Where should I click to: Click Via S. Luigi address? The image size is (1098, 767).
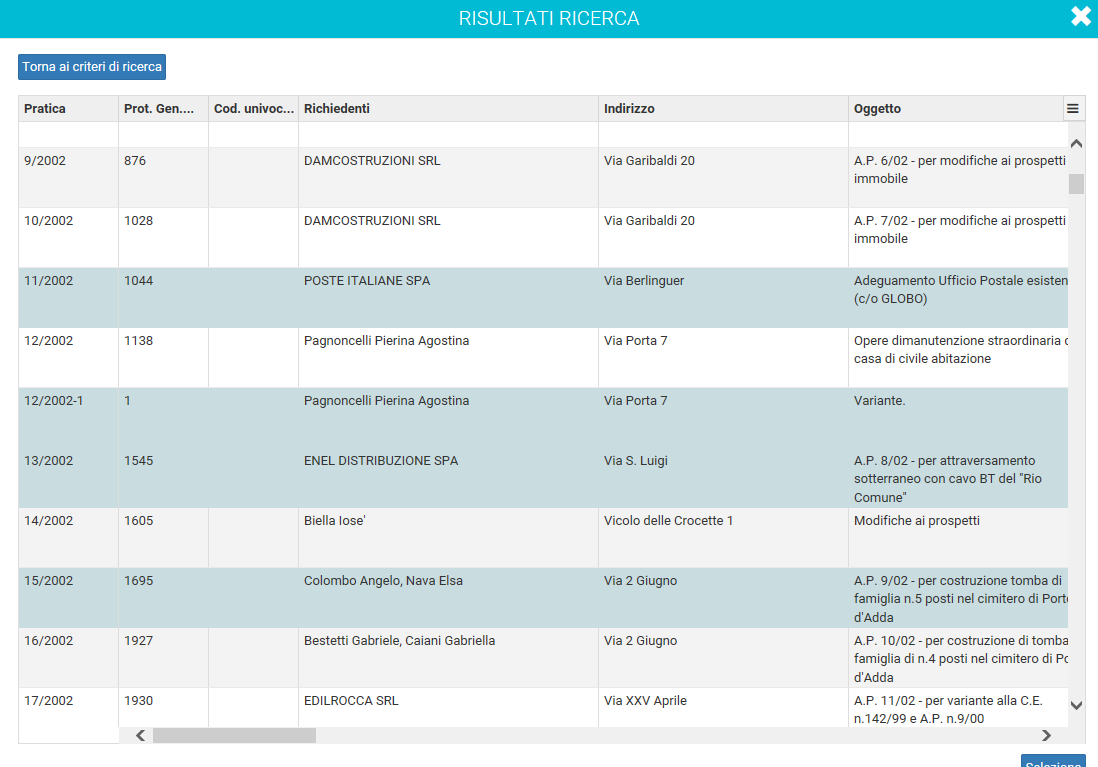[635, 461]
